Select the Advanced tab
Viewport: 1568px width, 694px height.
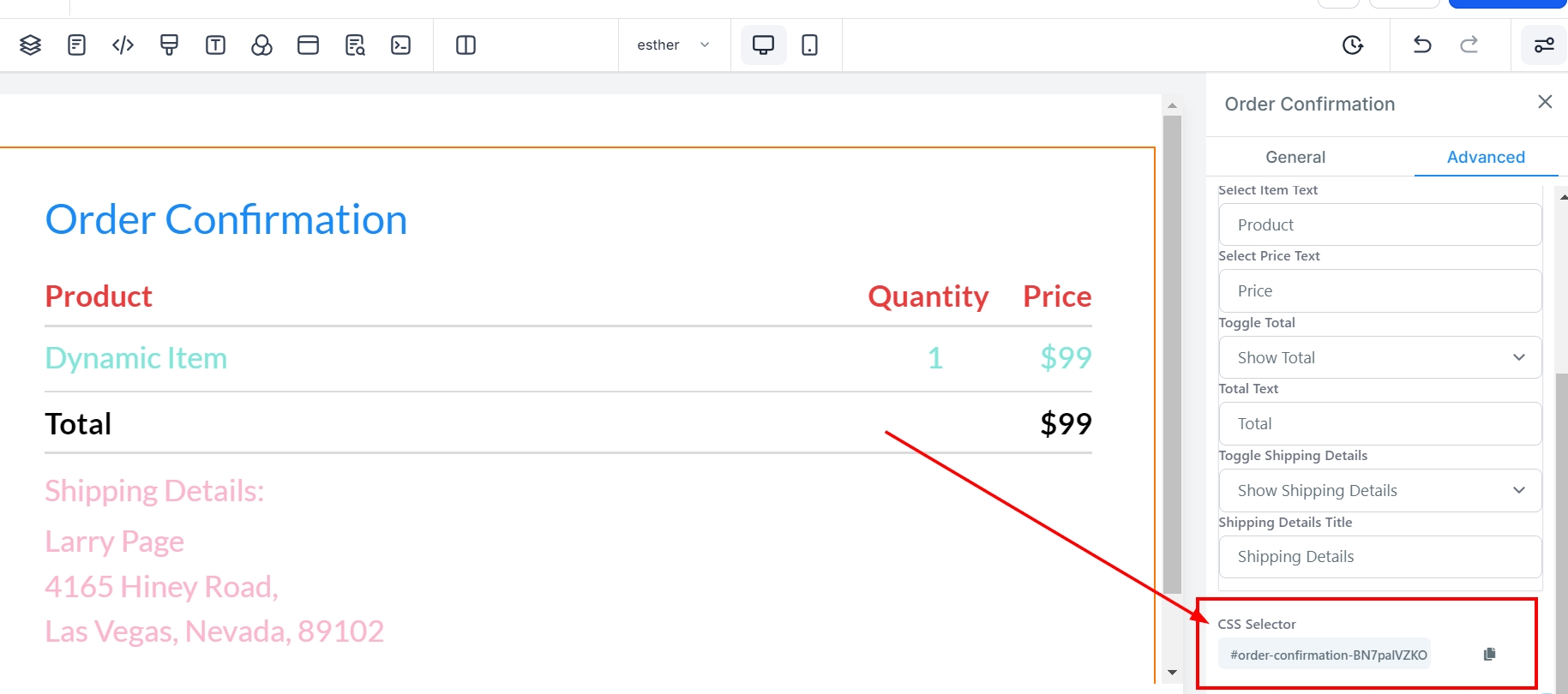(1486, 158)
